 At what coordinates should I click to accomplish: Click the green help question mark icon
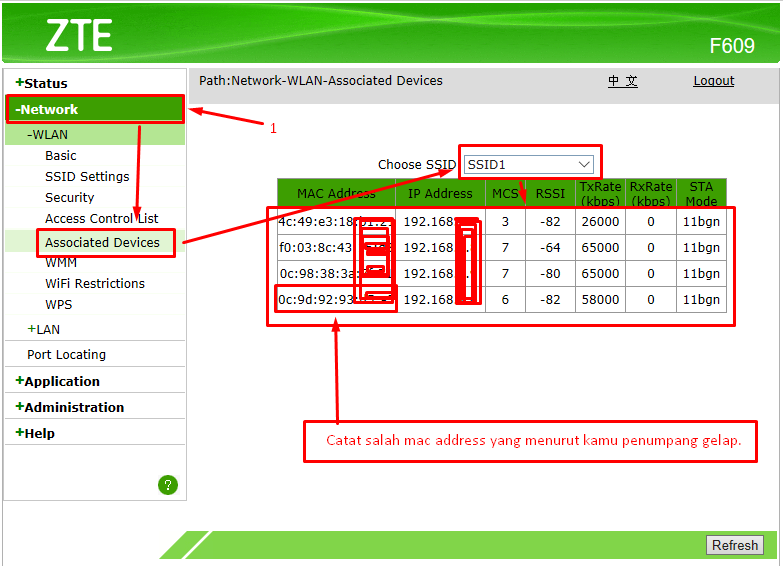[168, 485]
